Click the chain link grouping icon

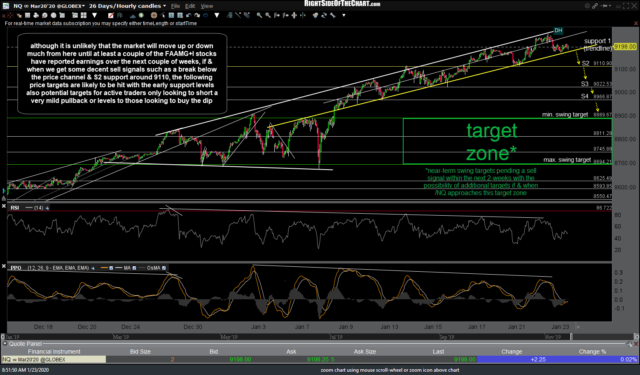595,6
